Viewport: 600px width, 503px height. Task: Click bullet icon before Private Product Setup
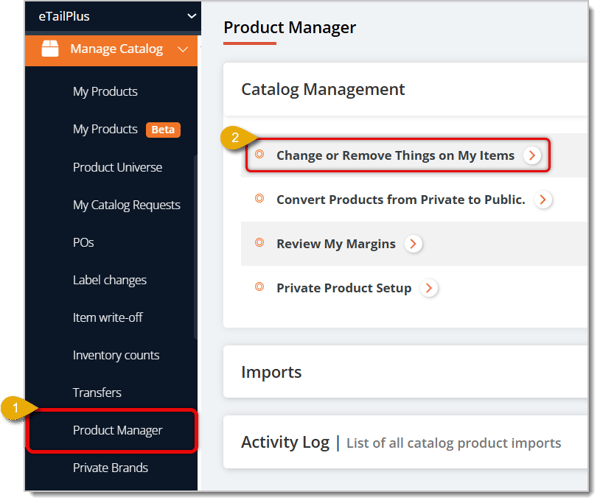[260, 287]
